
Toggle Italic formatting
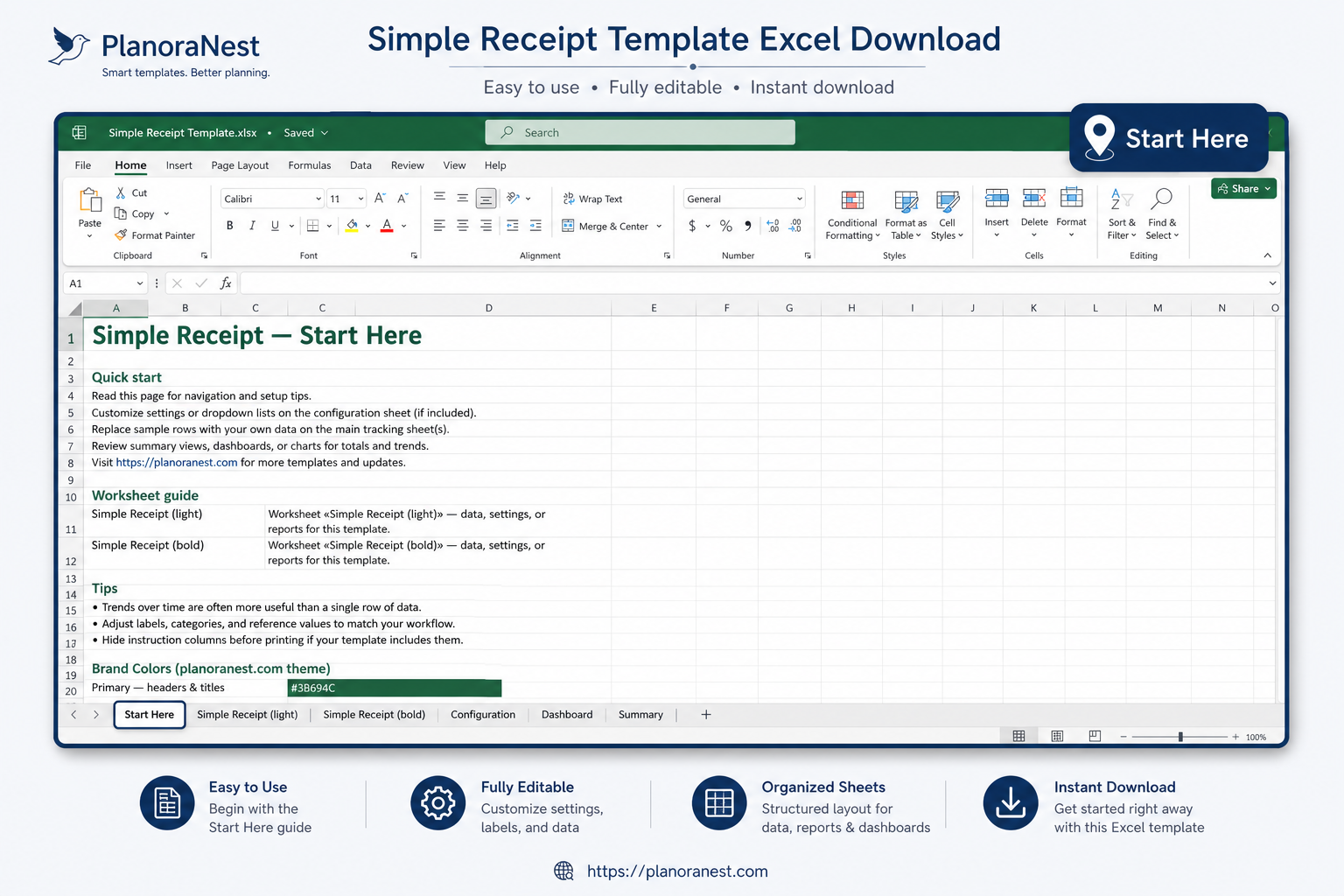252,226
